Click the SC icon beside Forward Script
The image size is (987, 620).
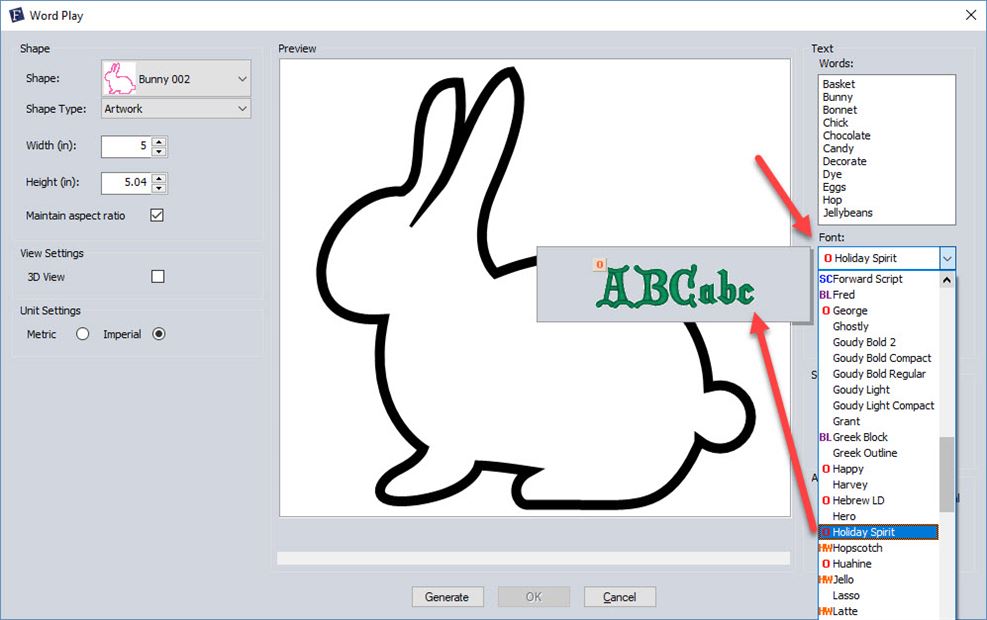[825, 279]
